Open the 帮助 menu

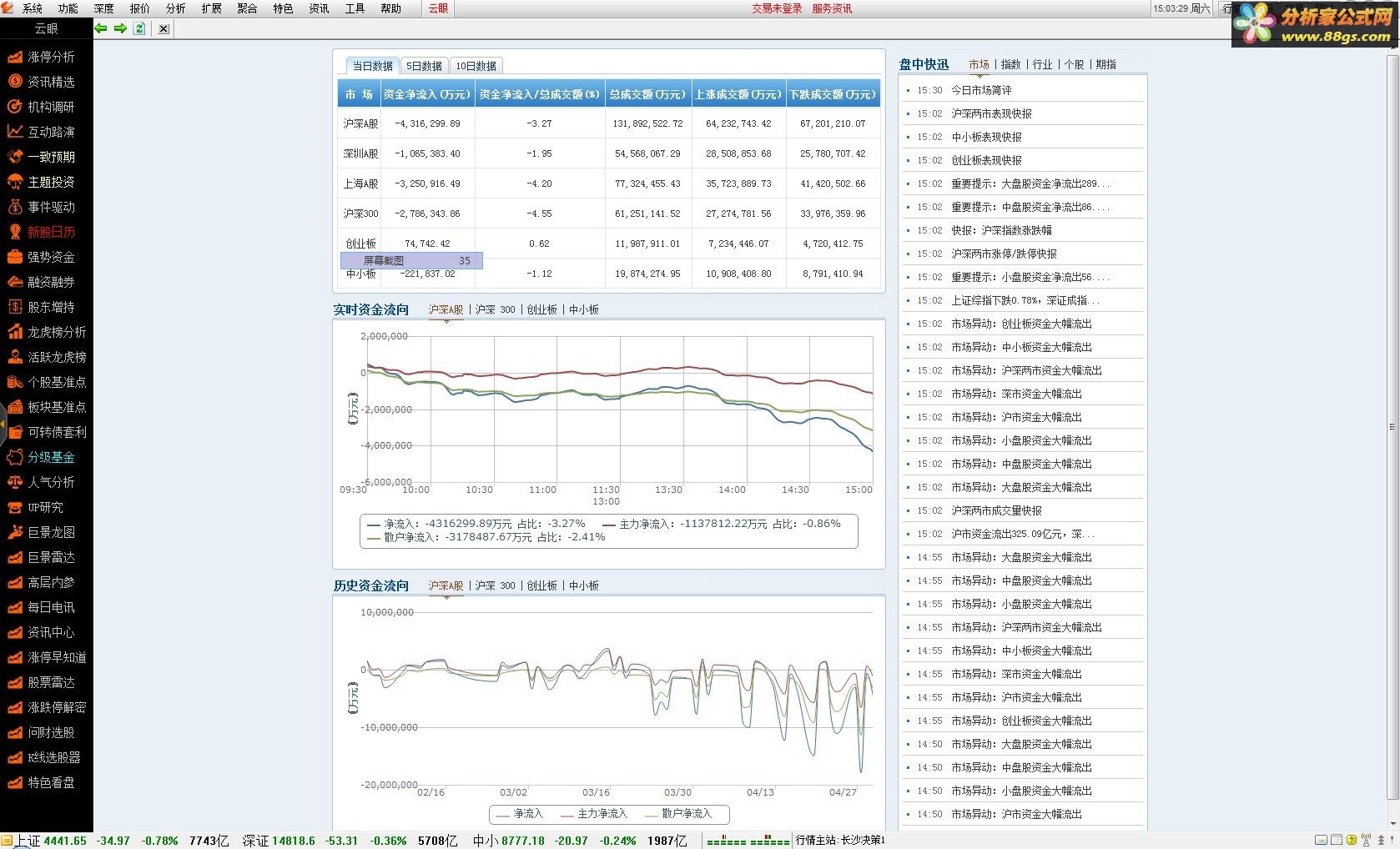pos(390,8)
